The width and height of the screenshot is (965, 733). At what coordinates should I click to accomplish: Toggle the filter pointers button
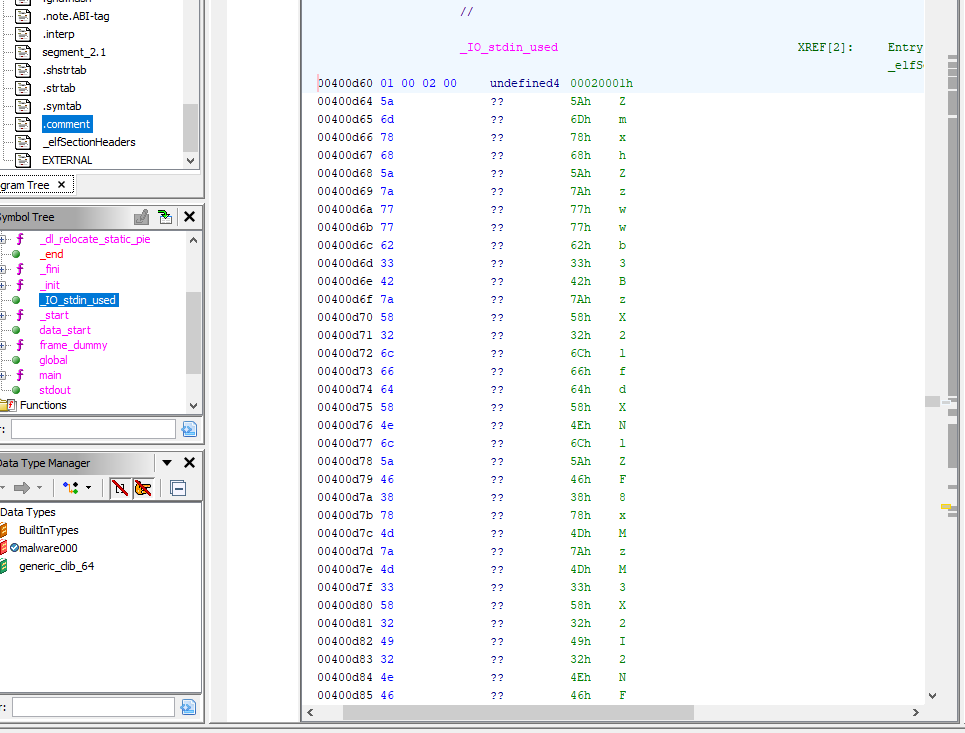143,488
